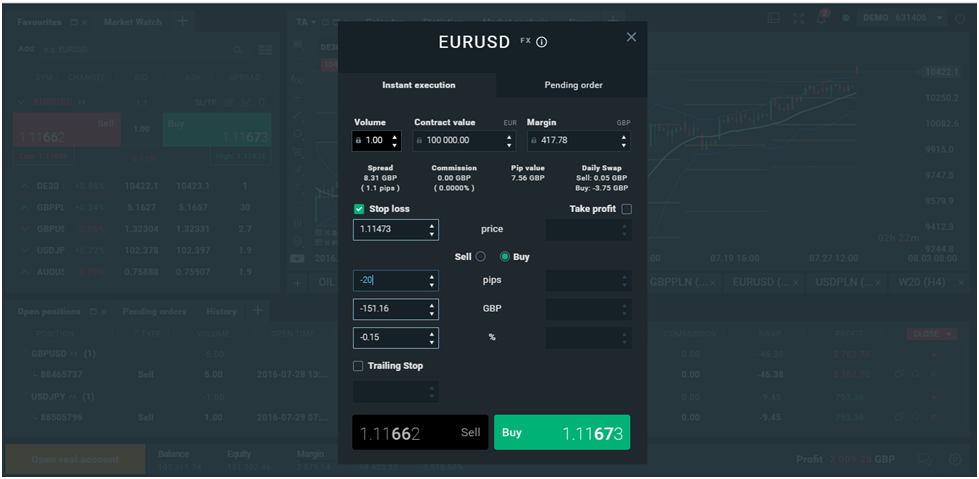Viewport: 979px width, 479px height.
Task: Expand the GBPUSD row in Favourites
Action: [24, 229]
